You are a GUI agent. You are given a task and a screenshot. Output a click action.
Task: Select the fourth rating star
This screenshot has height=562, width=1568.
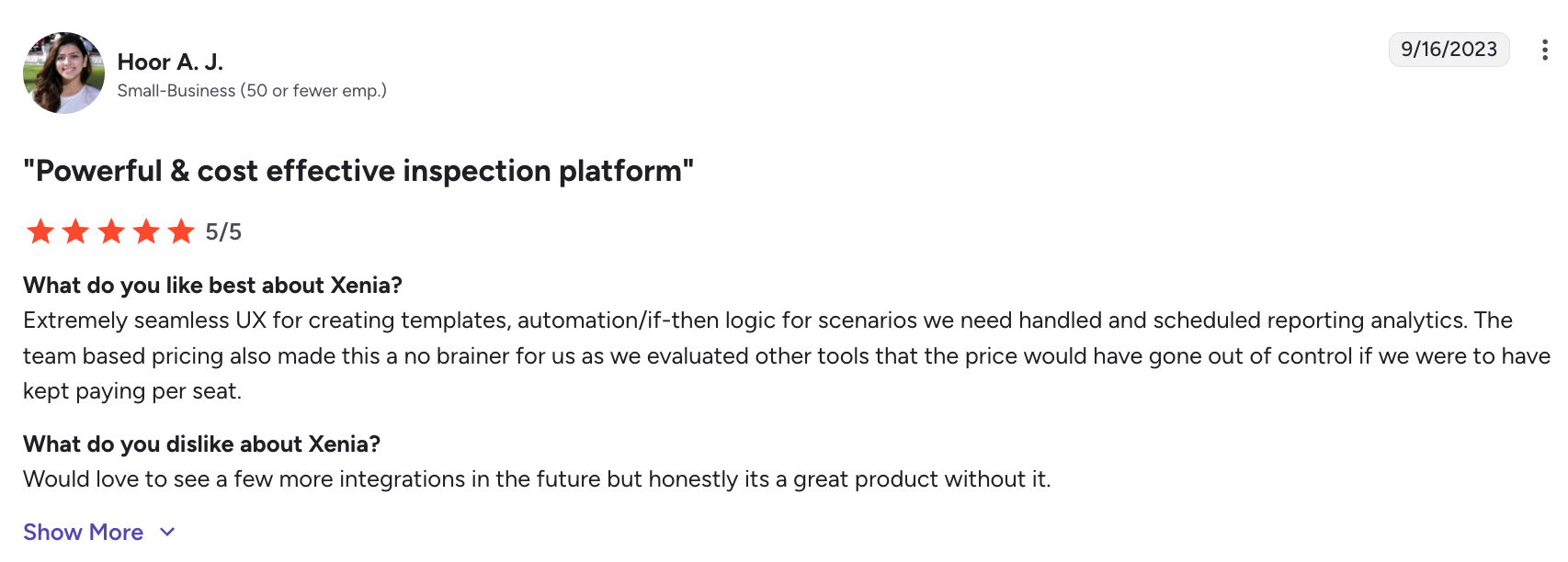(146, 231)
